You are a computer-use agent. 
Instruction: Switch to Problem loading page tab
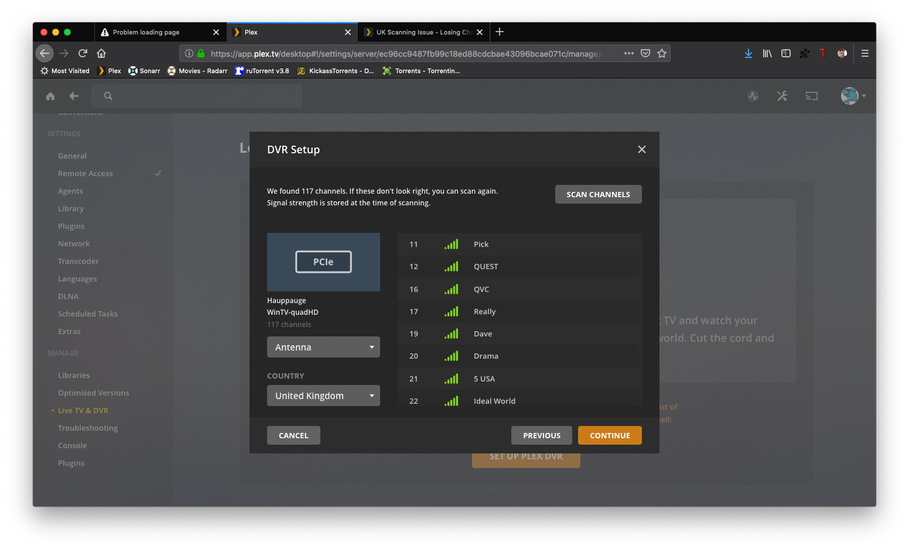(158, 32)
